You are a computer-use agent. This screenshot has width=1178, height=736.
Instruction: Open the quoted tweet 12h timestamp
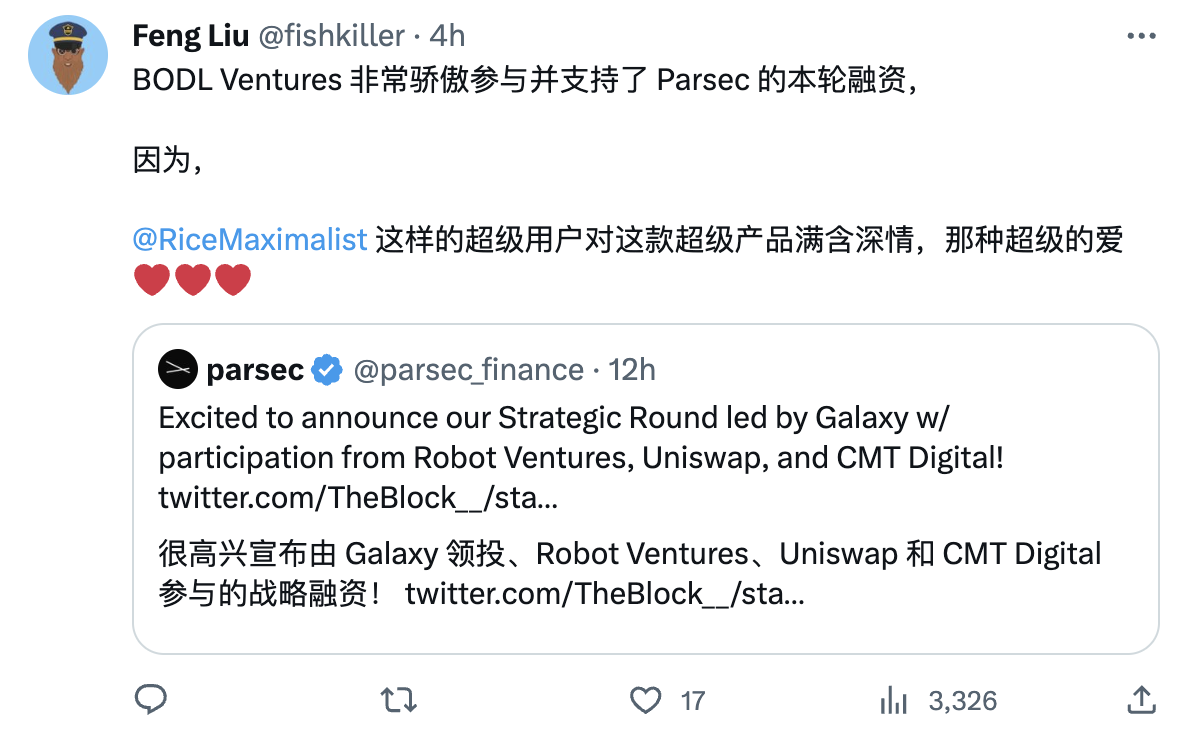tap(632, 370)
